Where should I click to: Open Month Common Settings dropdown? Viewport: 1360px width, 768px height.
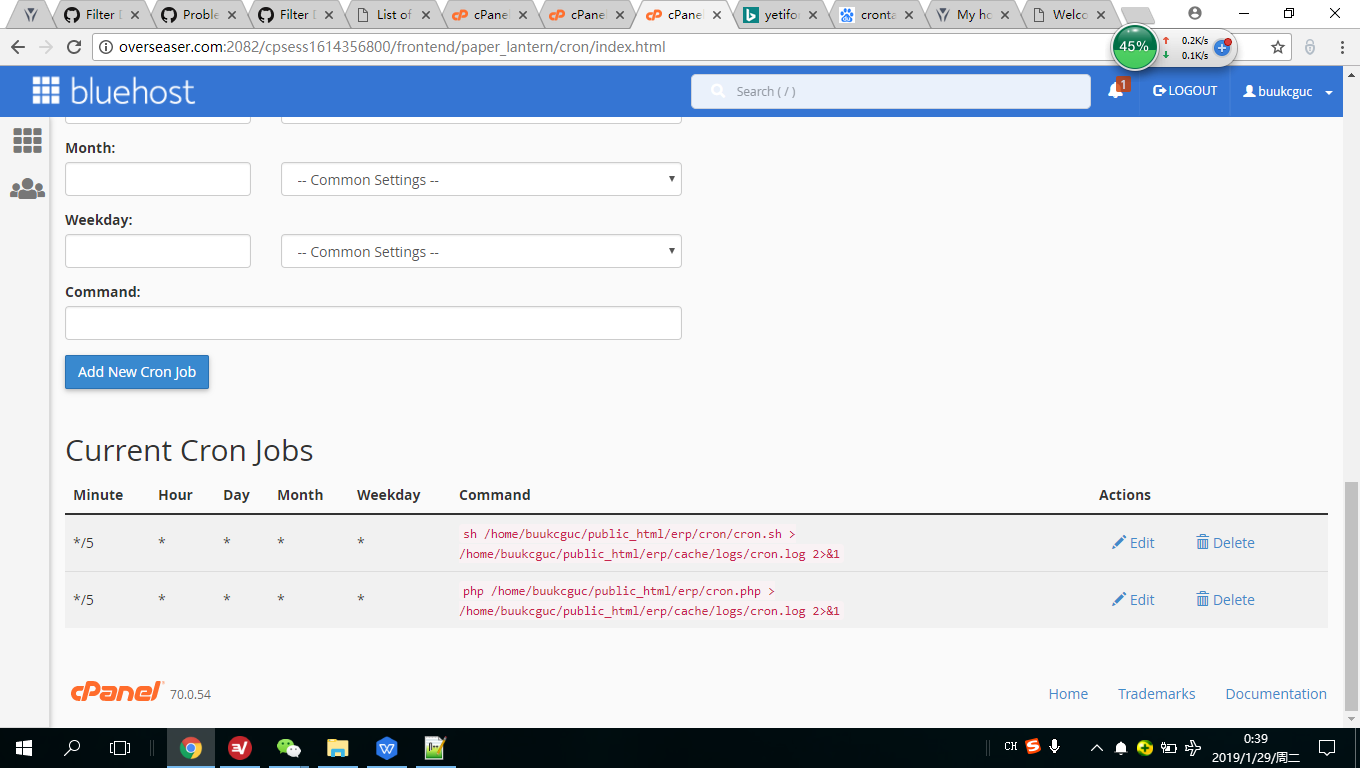pyautogui.click(x=481, y=180)
